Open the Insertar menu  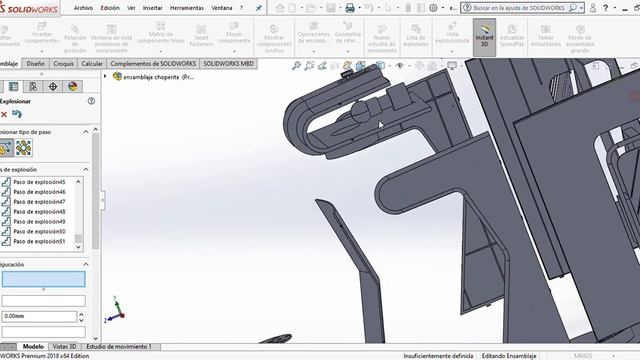tap(153, 8)
